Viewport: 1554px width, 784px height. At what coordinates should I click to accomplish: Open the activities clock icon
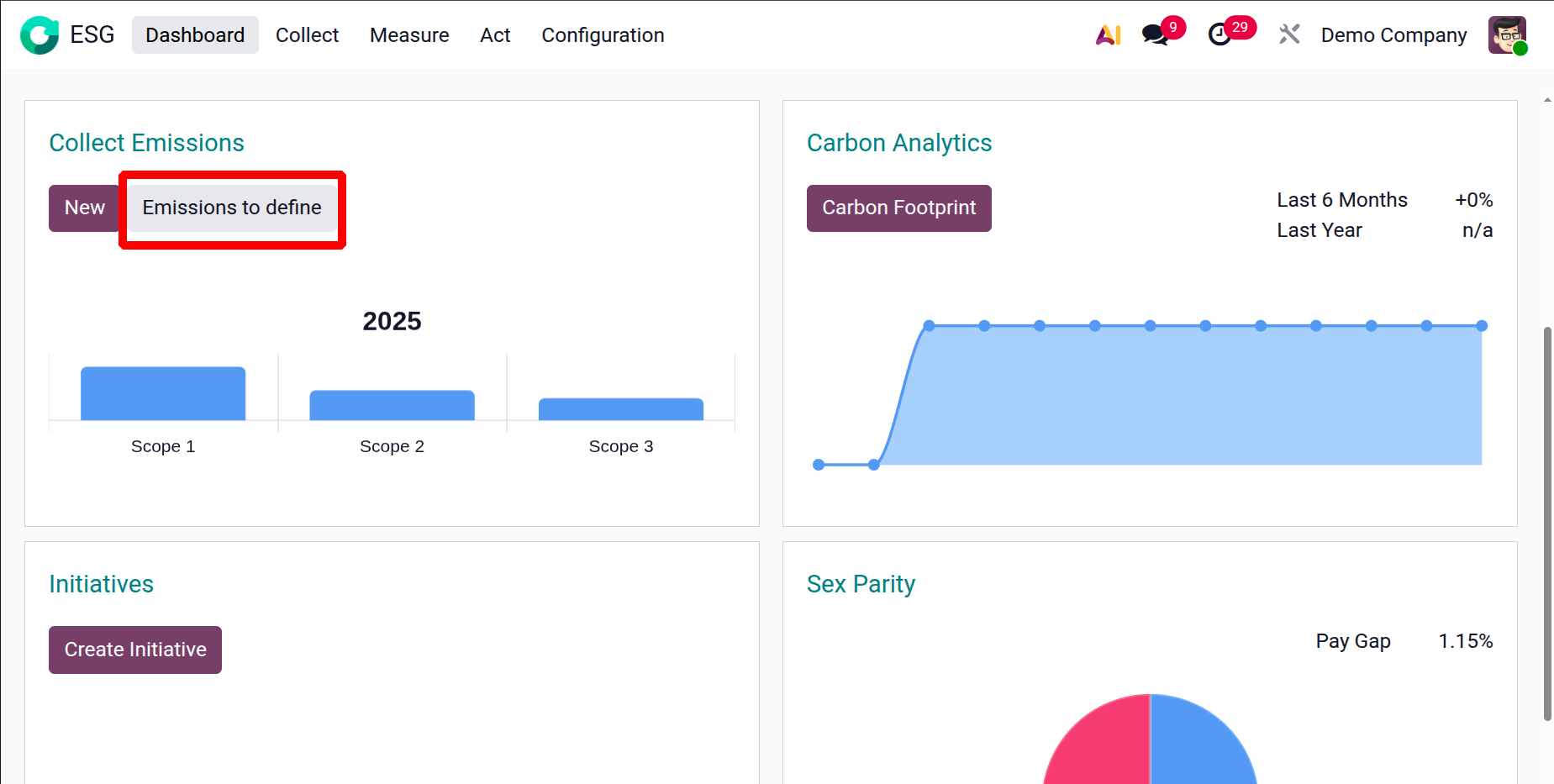click(x=1219, y=35)
